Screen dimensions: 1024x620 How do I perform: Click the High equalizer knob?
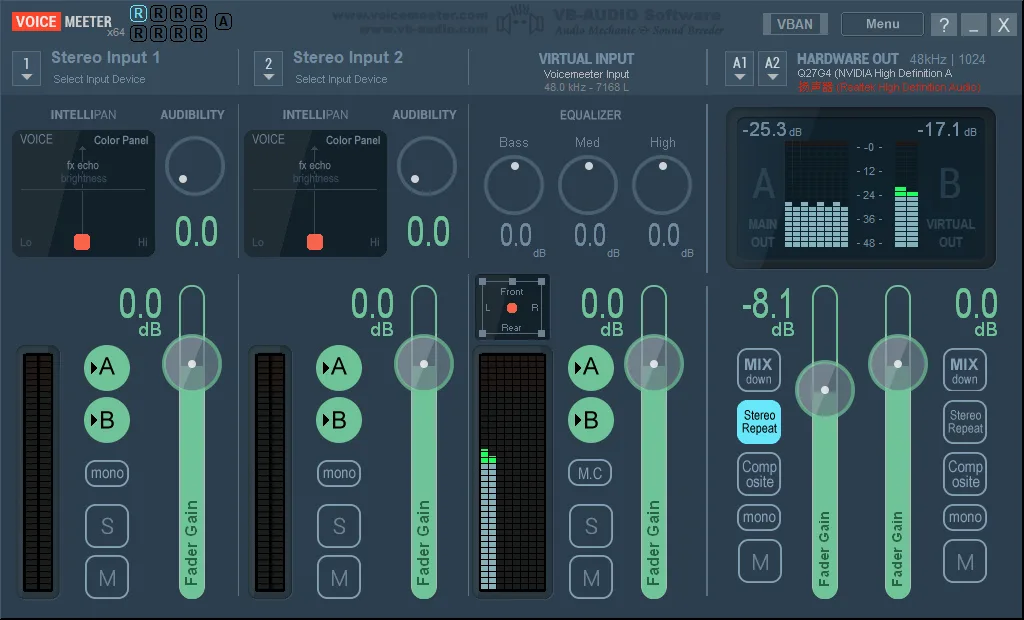[x=662, y=185]
